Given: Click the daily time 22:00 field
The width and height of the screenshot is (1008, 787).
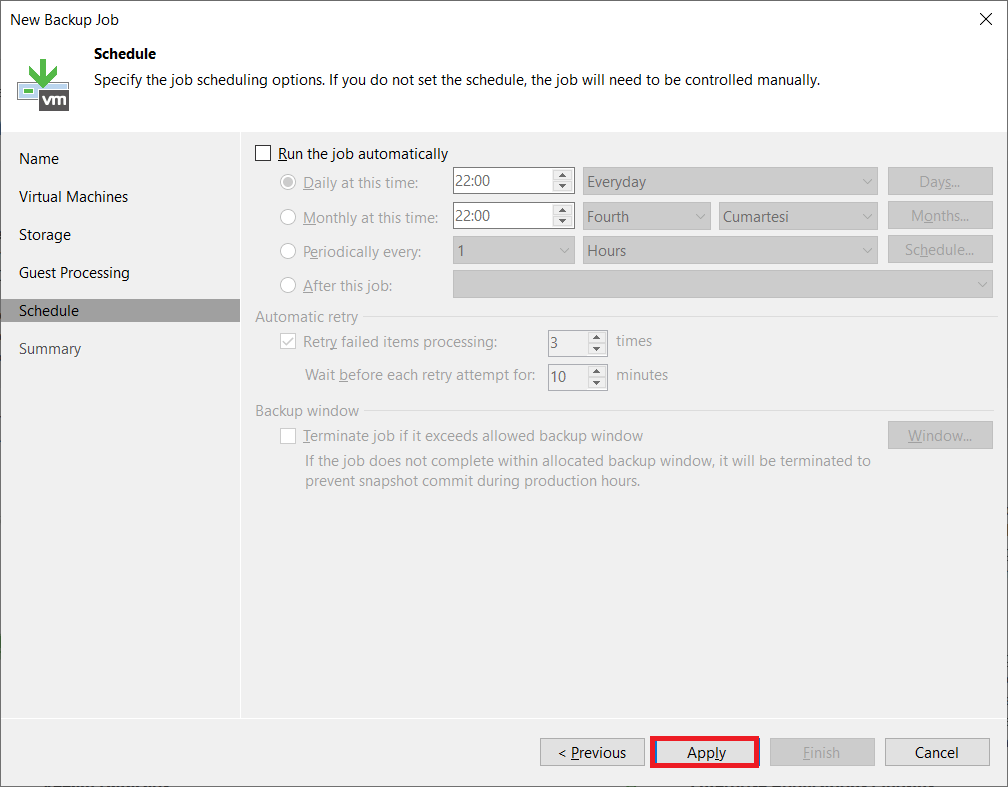Looking at the screenshot, I should pos(501,182).
